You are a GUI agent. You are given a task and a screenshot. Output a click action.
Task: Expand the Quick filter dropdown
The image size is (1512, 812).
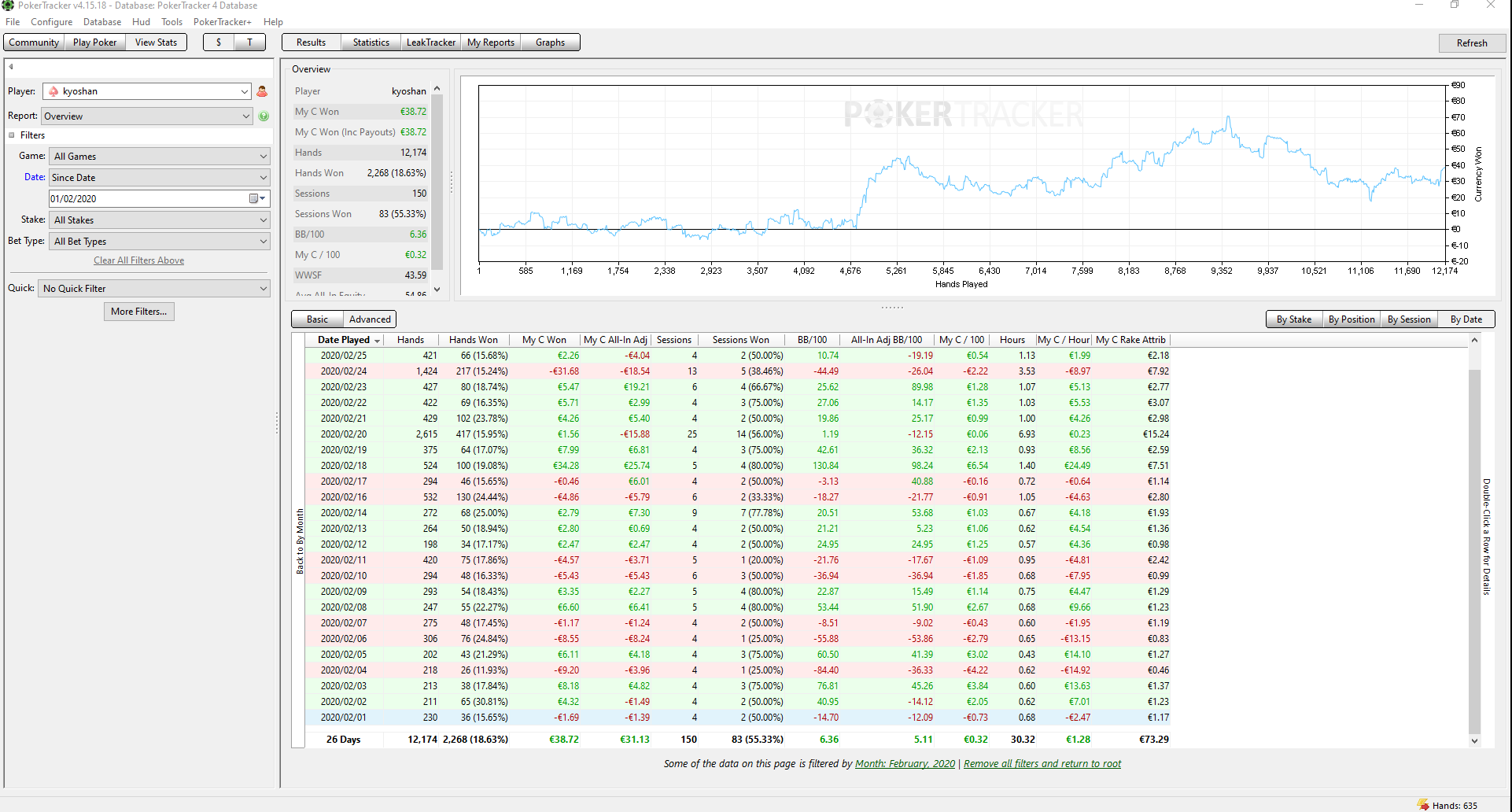click(x=154, y=289)
